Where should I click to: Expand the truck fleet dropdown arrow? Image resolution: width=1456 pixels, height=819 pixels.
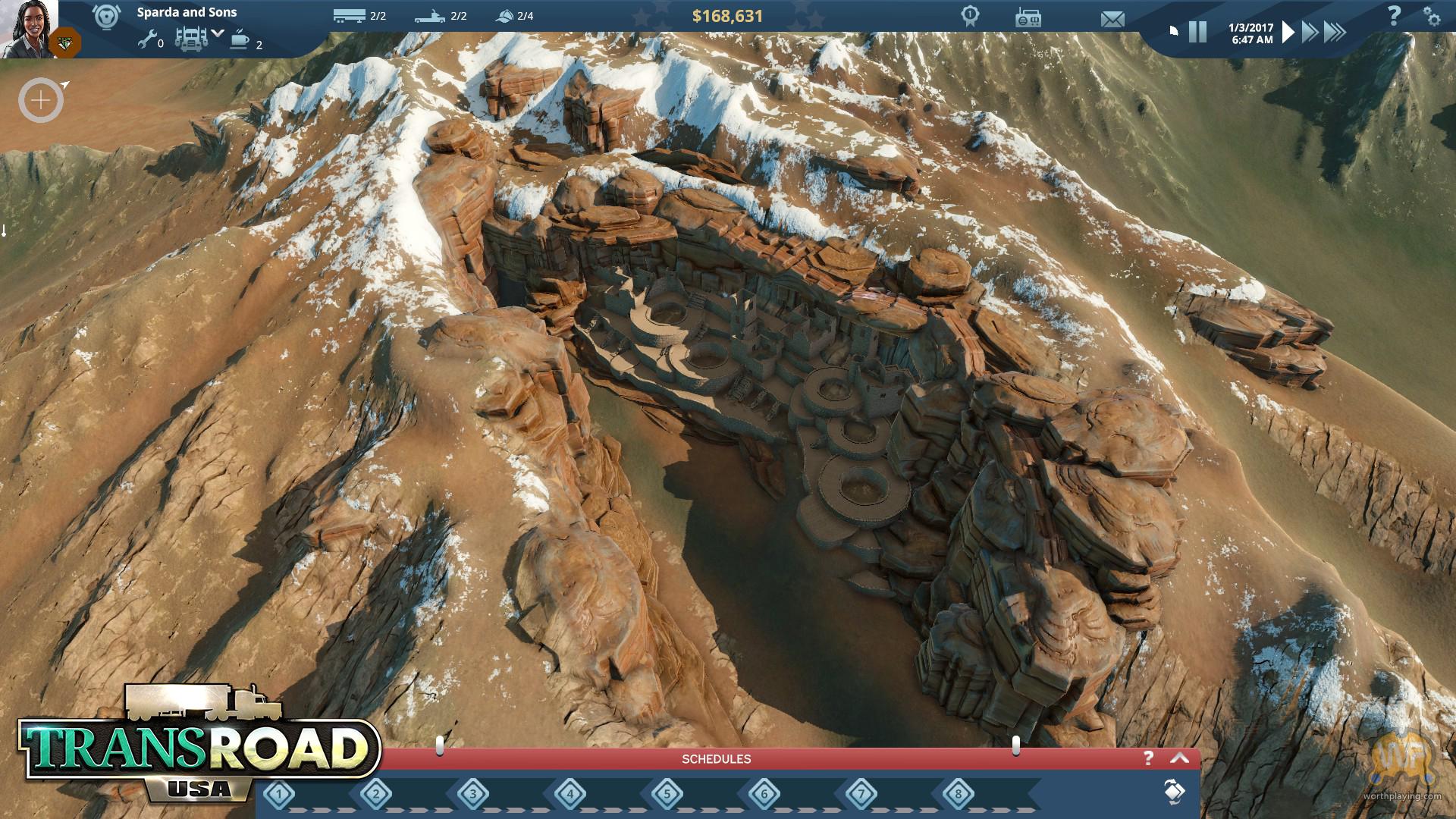(218, 33)
